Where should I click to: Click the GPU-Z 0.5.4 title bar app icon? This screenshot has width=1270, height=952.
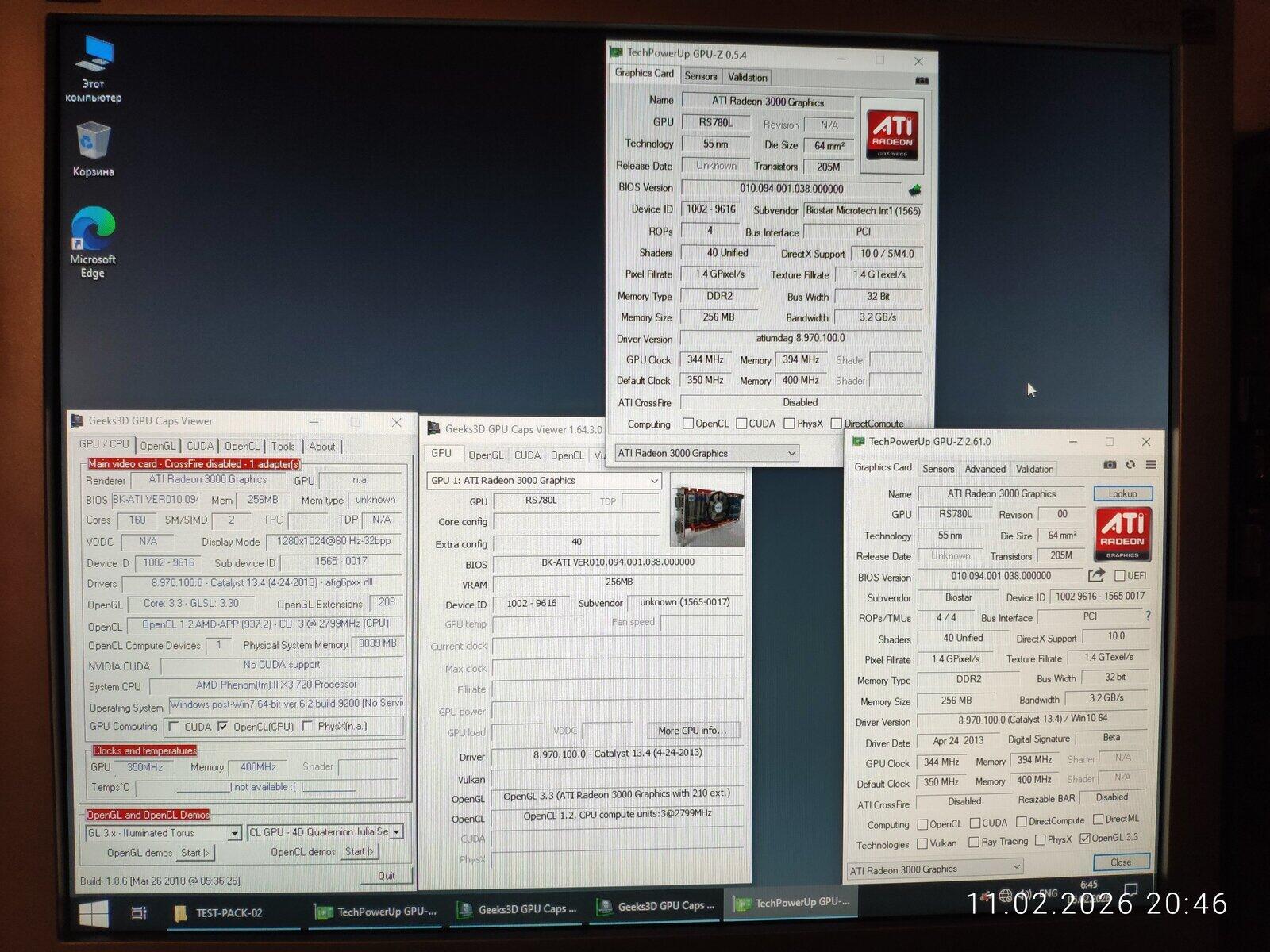(x=617, y=52)
